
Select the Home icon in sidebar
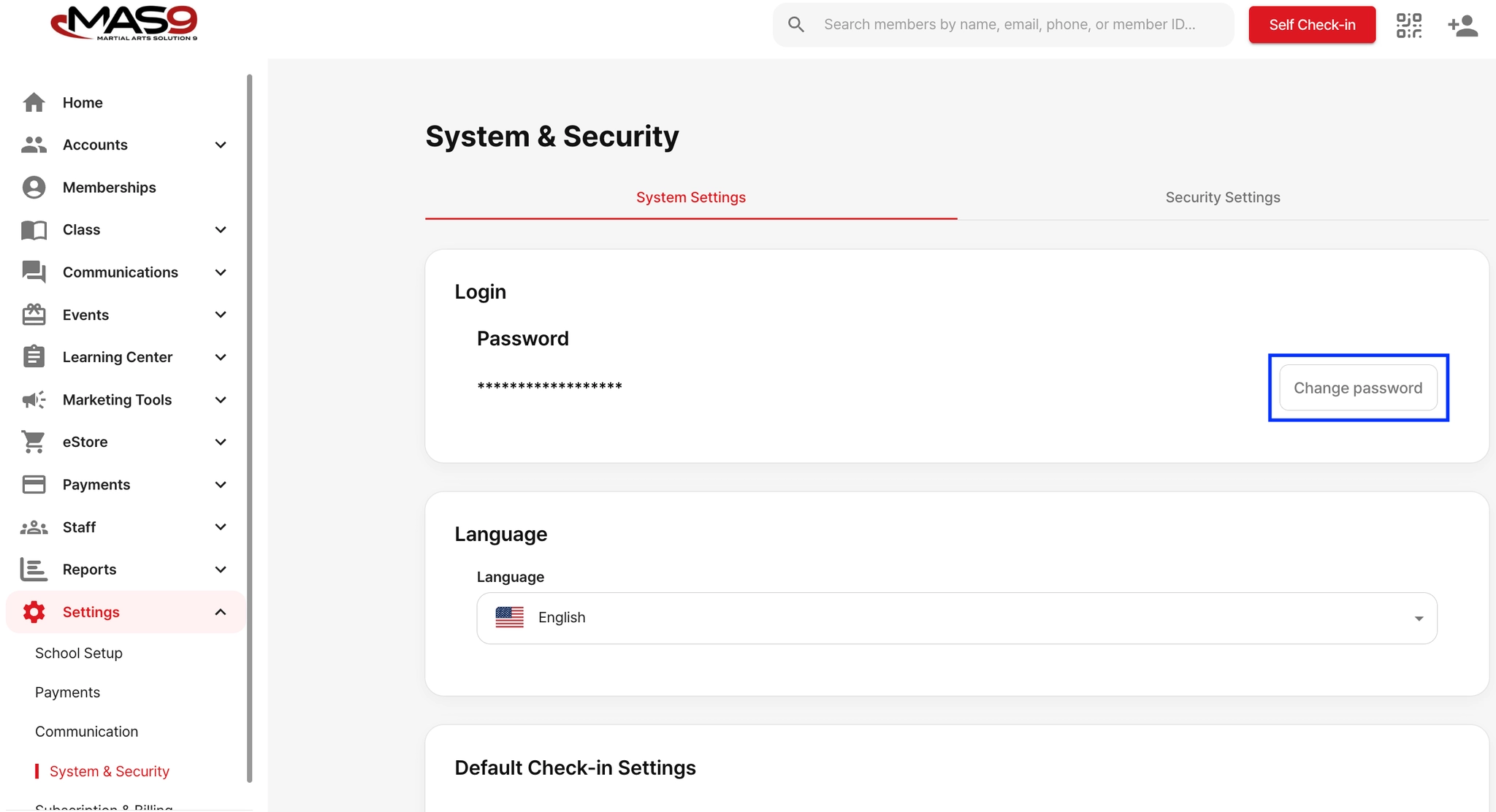pyautogui.click(x=33, y=102)
